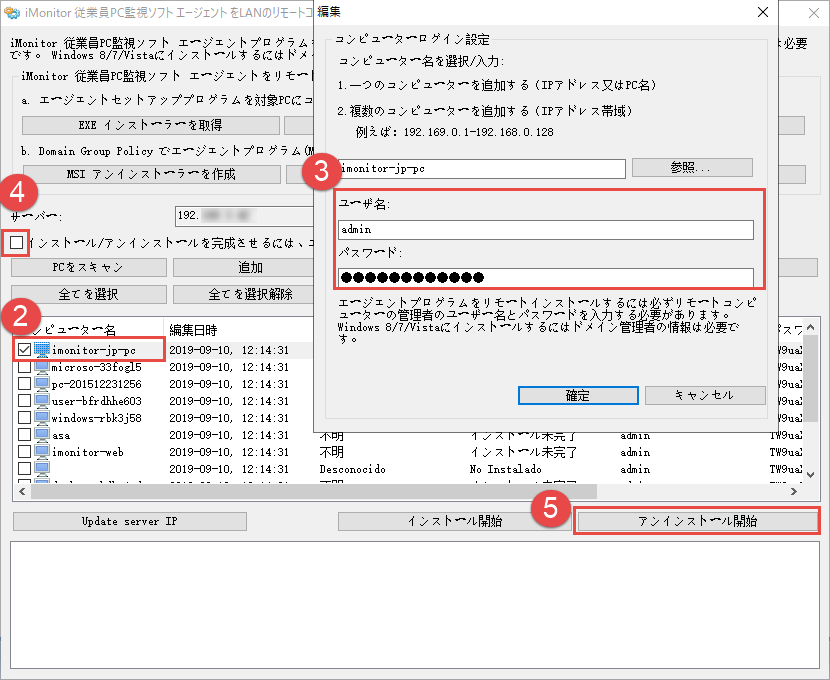Close the 編集 dialog with X
Screen dimensions: 830x680
(763, 12)
